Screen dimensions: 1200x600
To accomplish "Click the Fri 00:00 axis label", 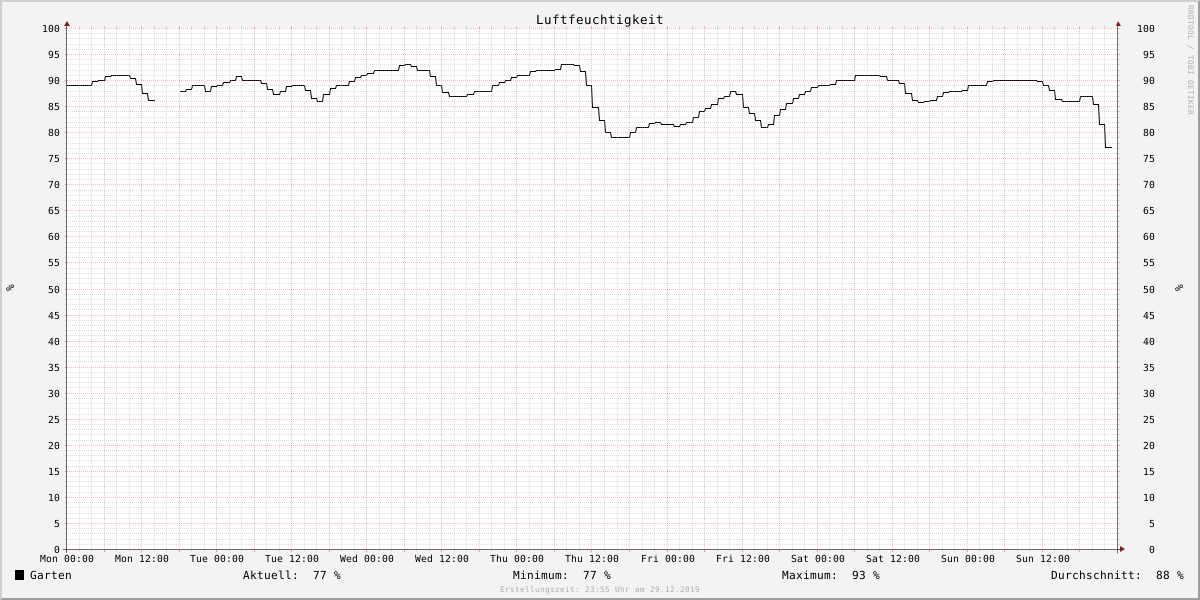I will pyautogui.click(x=668, y=559).
